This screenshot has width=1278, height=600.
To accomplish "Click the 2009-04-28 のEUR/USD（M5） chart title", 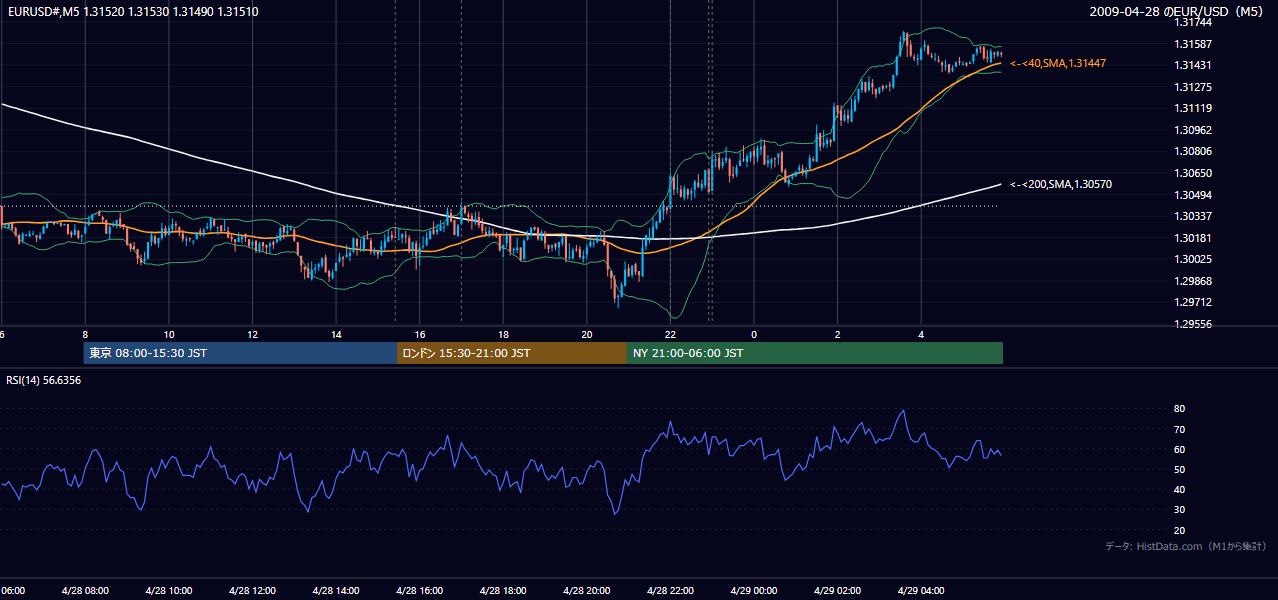I will (x=1179, y=12).
